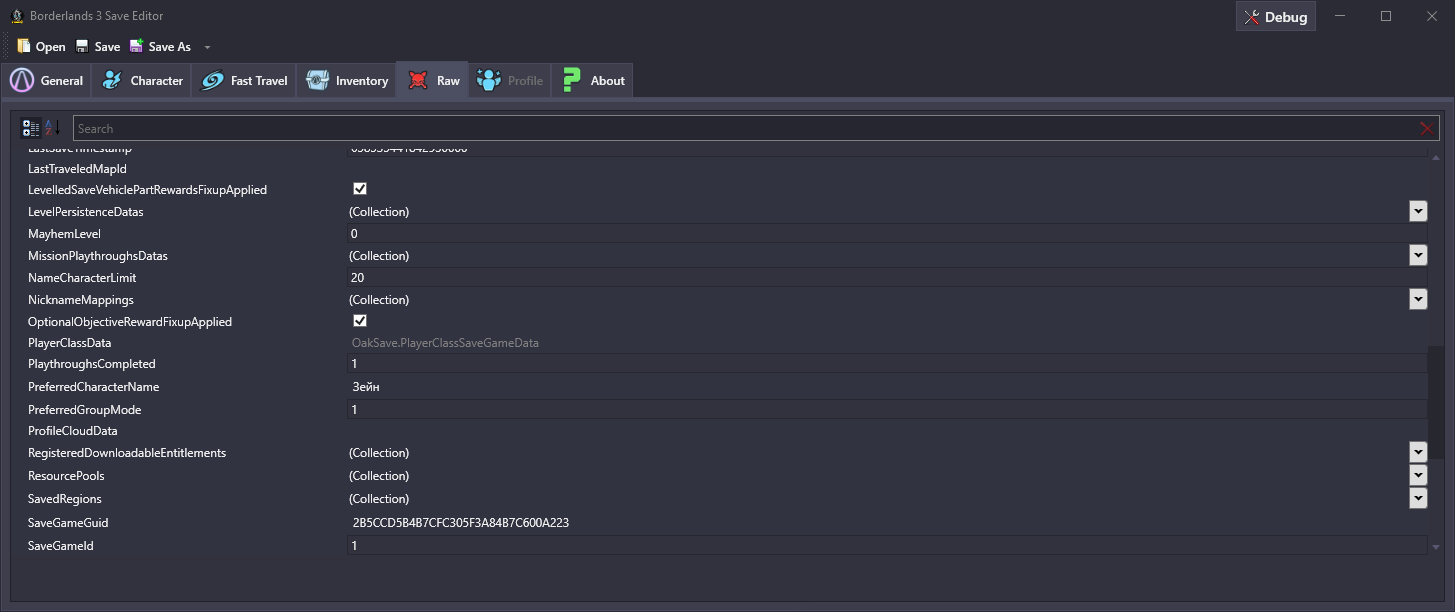Expand the LevelPersistenceDatas collection dropdown
The height and width of the screenshot is (612, 1455).
tap(1418, 211)
